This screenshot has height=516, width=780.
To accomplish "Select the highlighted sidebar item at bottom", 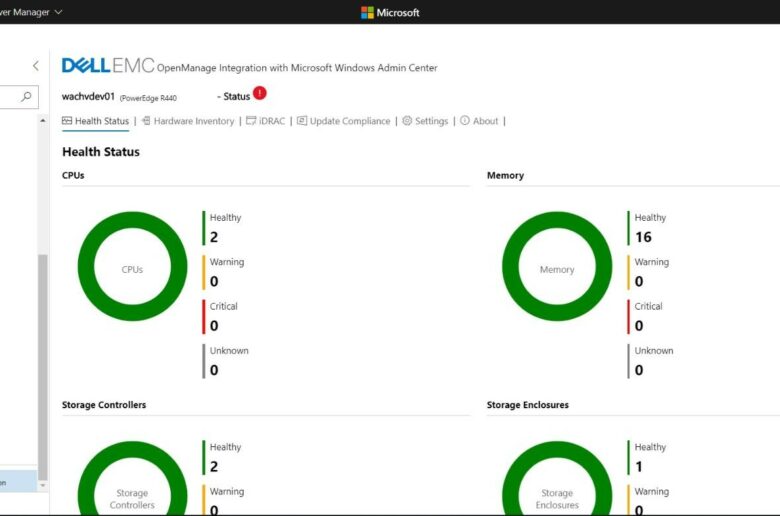I will (18, 482).
